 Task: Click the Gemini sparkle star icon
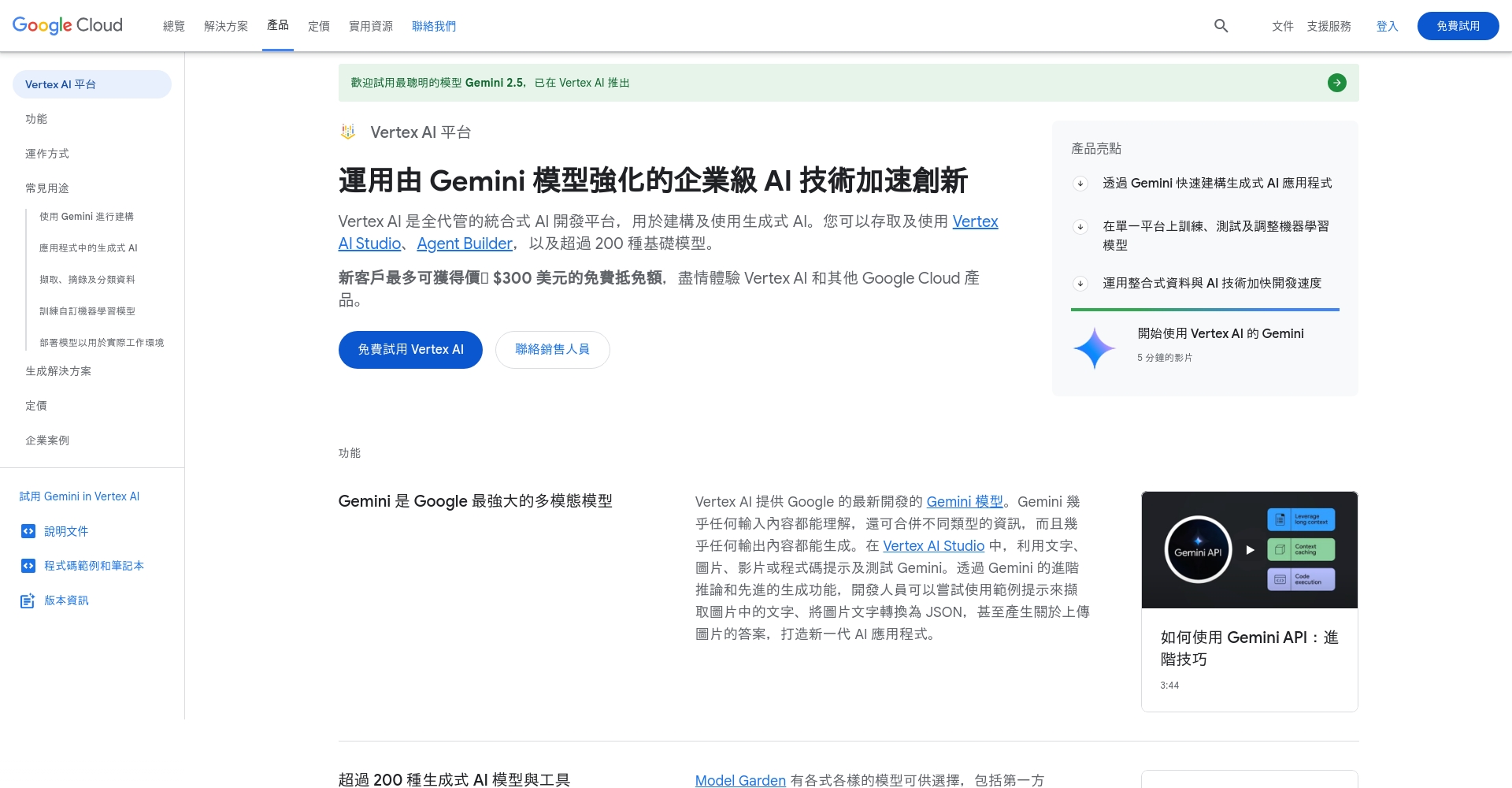pos(1095,348)
